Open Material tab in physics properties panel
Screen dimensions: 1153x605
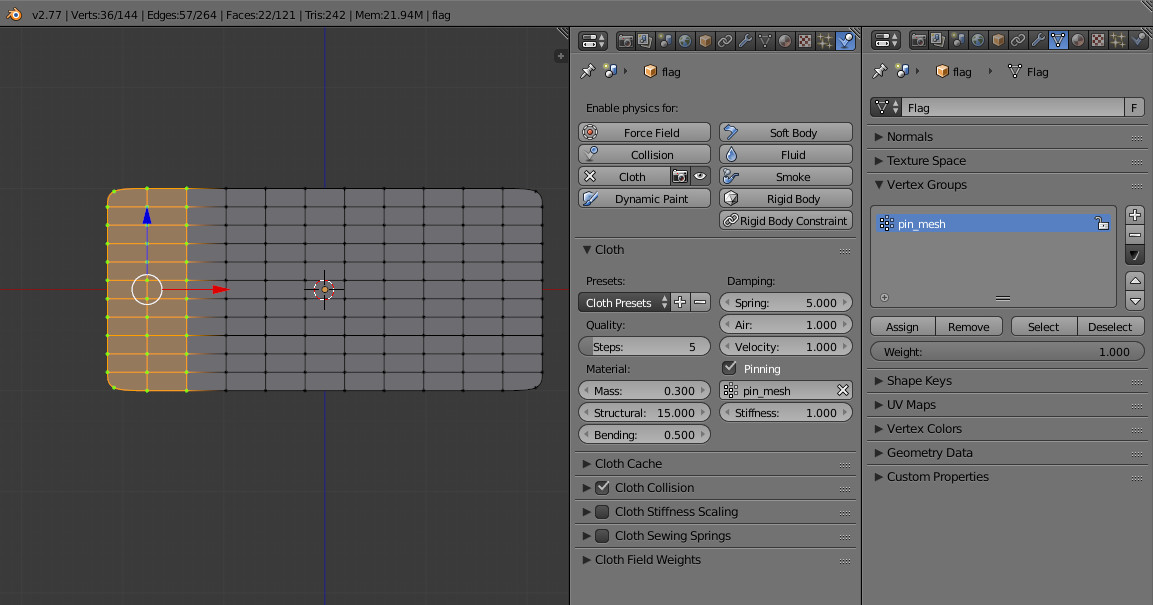point(785,41)
